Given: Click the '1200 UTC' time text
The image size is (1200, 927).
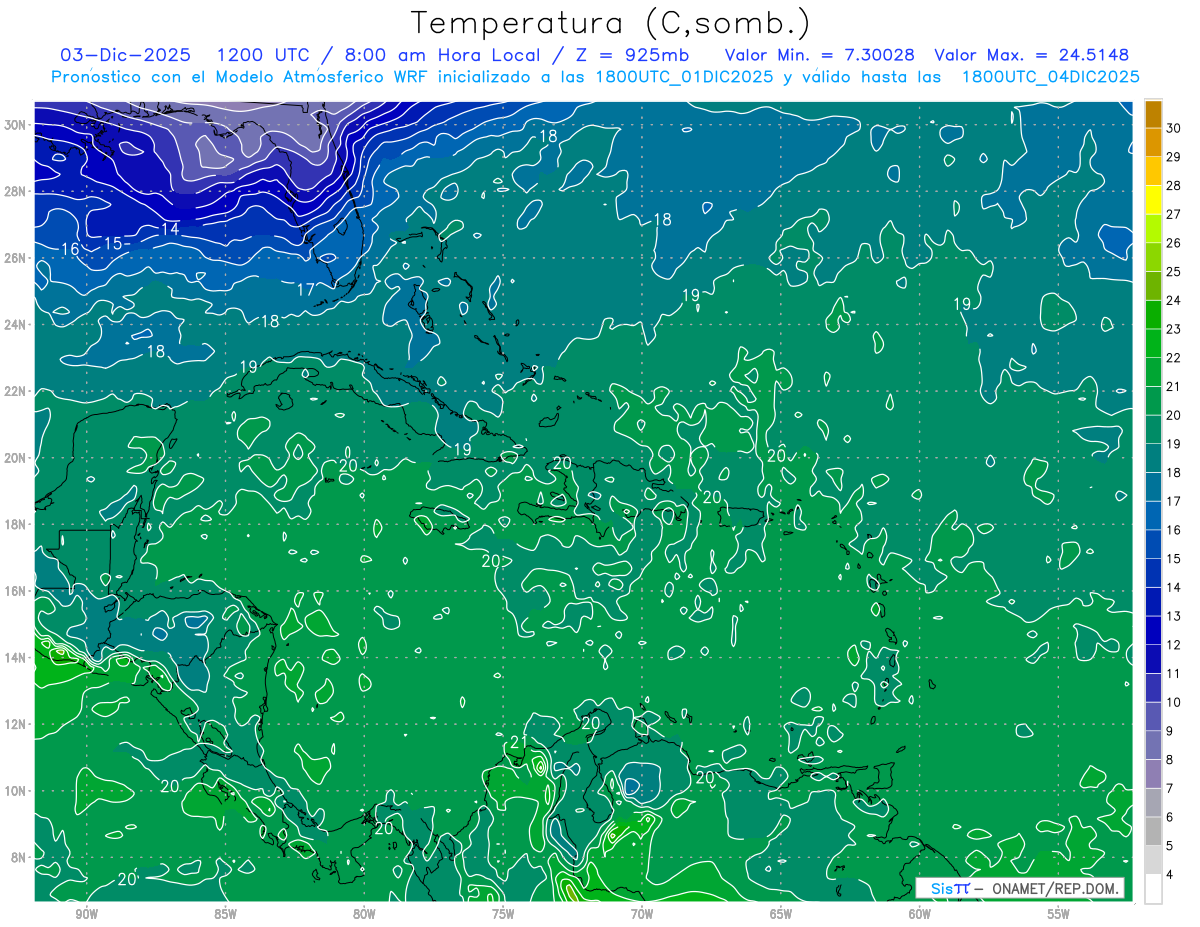Looking at the screenshot, I should pyautogui.click(x=264, y=55).
